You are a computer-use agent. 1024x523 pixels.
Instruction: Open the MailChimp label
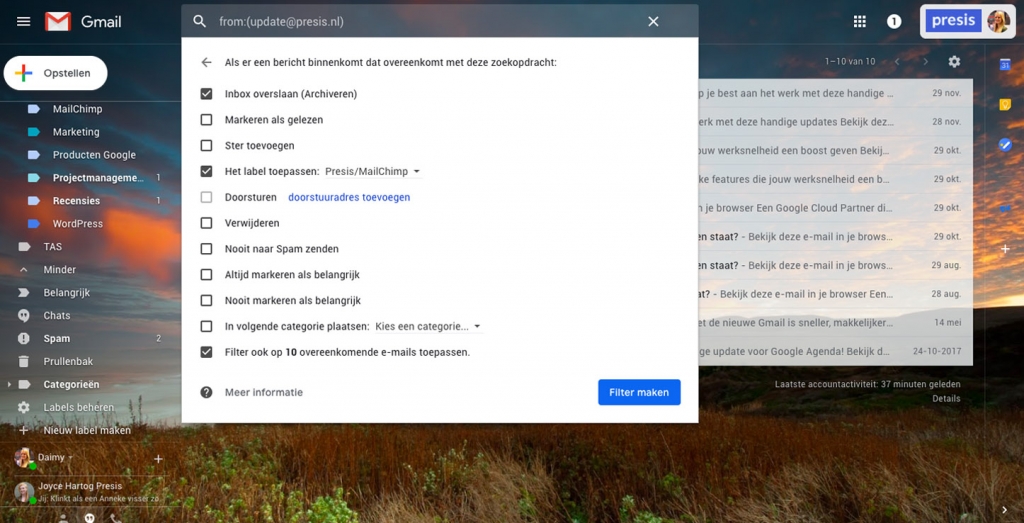point(77,109)
